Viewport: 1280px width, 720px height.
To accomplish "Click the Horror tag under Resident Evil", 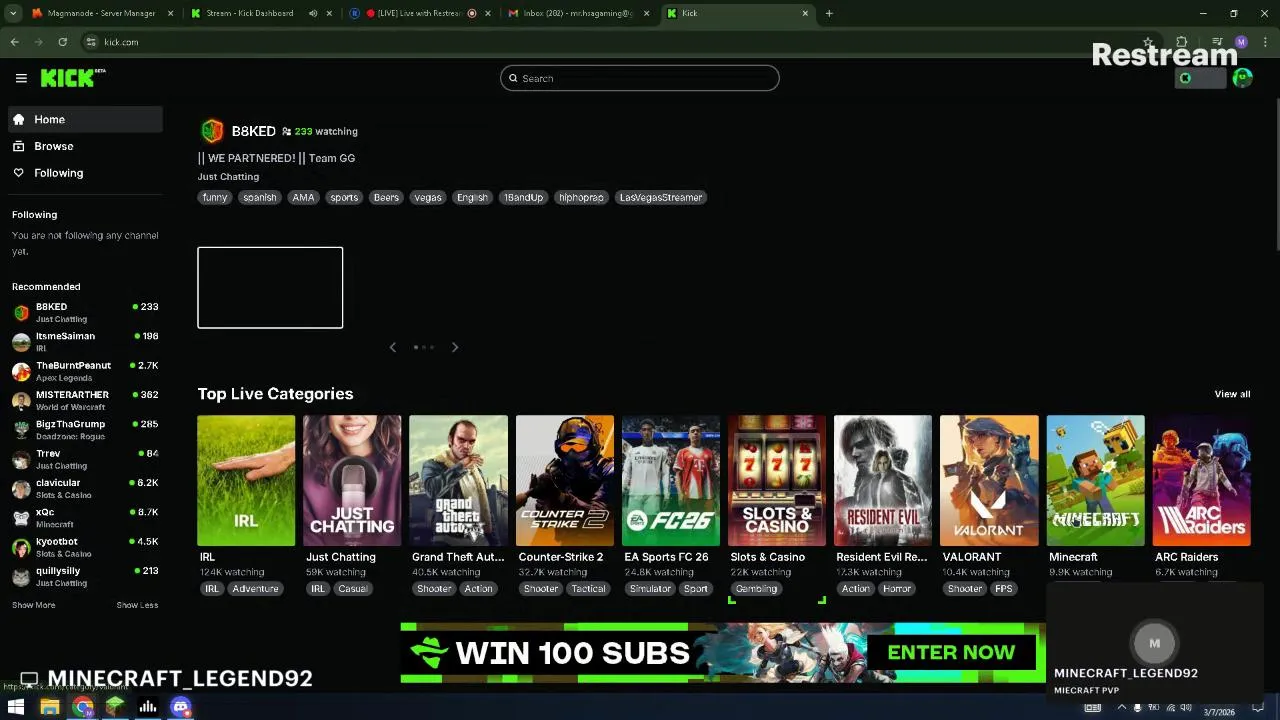I will [x=897, y=589].
